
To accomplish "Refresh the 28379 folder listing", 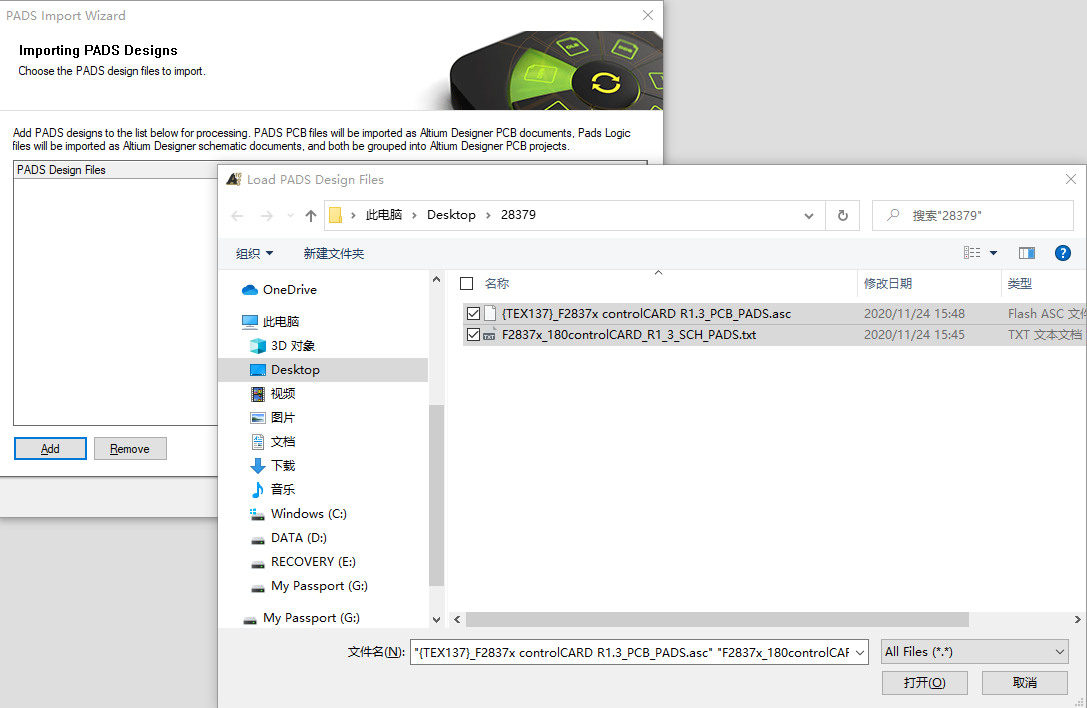I will pos(842,216).
